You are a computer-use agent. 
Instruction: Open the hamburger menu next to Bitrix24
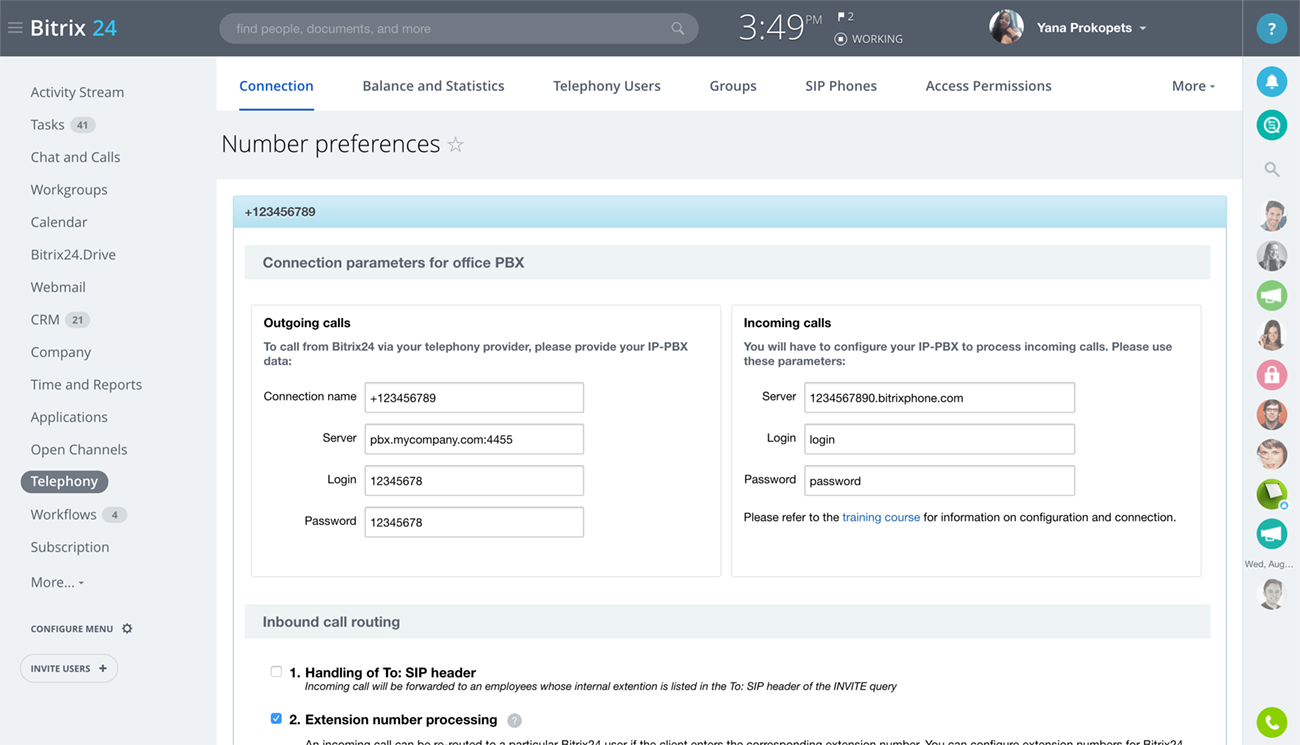point(15,28)
